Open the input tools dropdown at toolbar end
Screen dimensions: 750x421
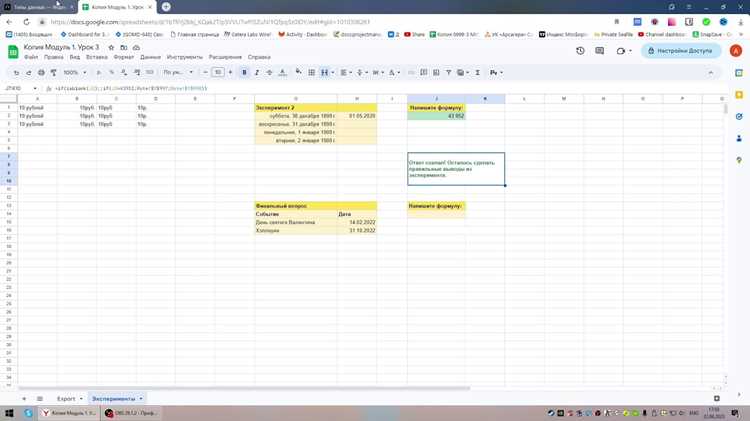[x=496, y=73]
